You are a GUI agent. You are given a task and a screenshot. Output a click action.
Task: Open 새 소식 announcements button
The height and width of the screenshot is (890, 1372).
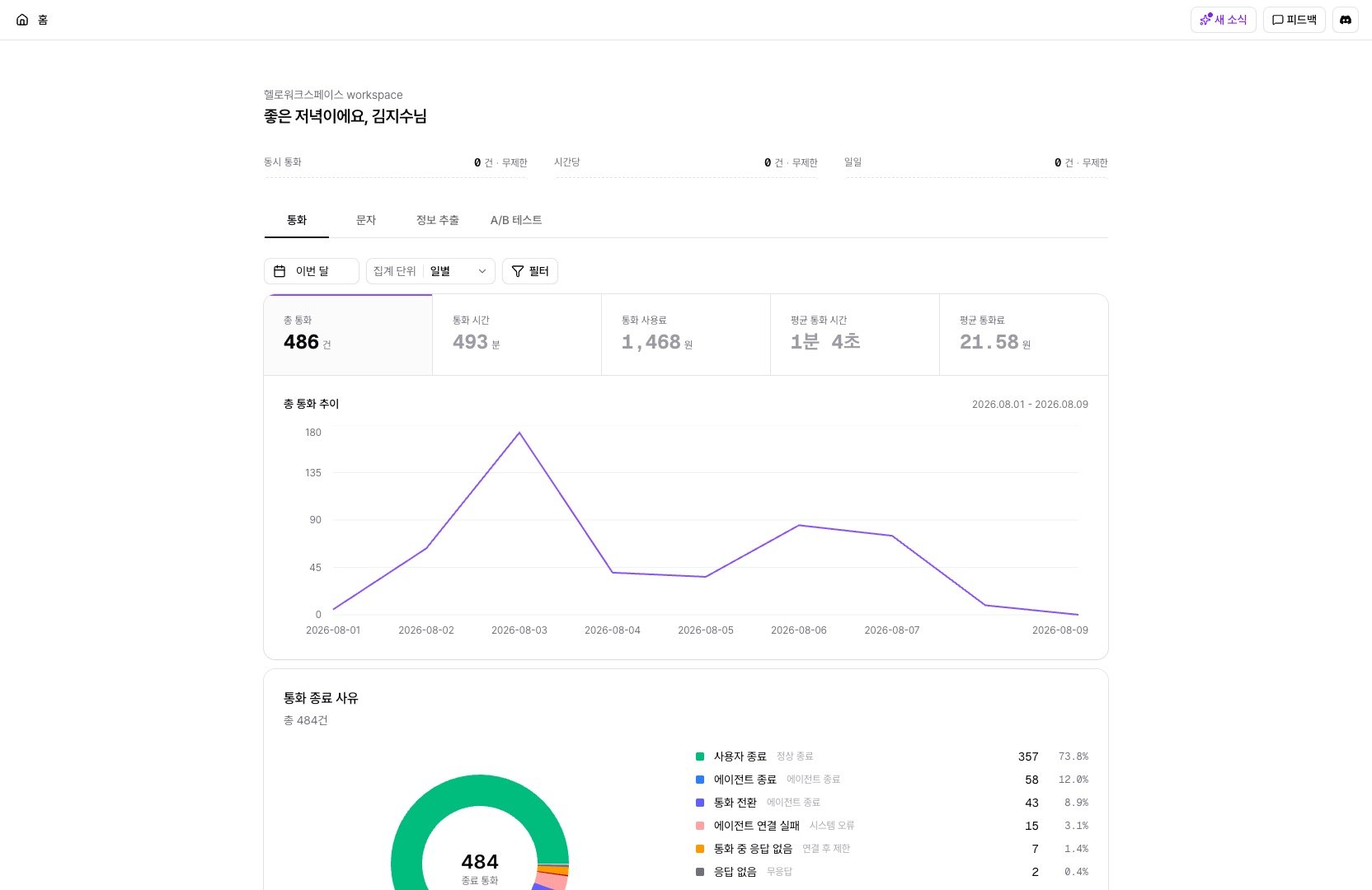(x=1223, y=20)
